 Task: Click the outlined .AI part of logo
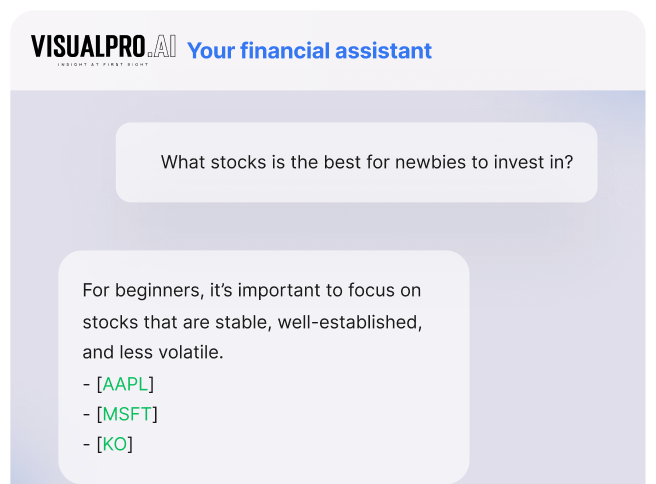pos(161,46)
